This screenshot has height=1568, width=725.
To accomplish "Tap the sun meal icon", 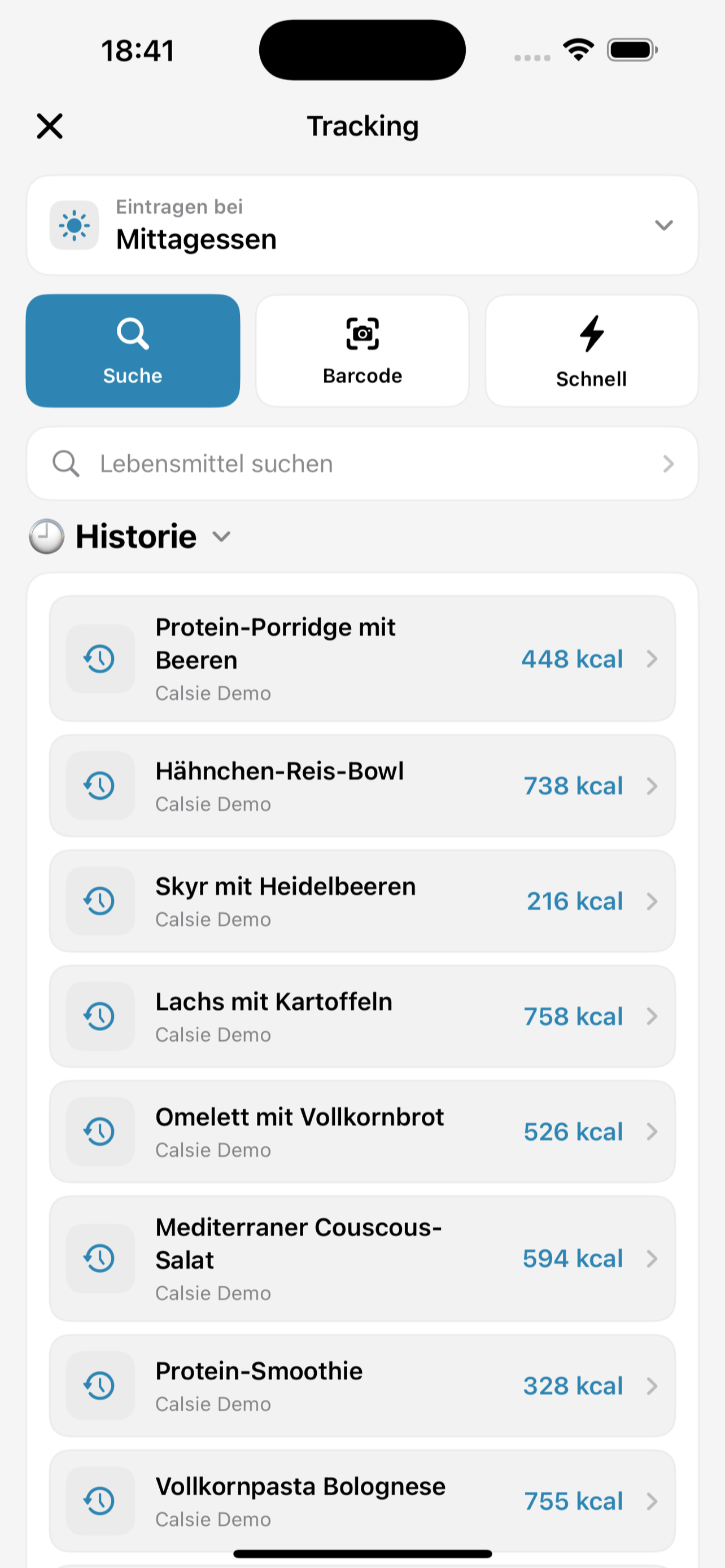I will (x=75, y=225).
